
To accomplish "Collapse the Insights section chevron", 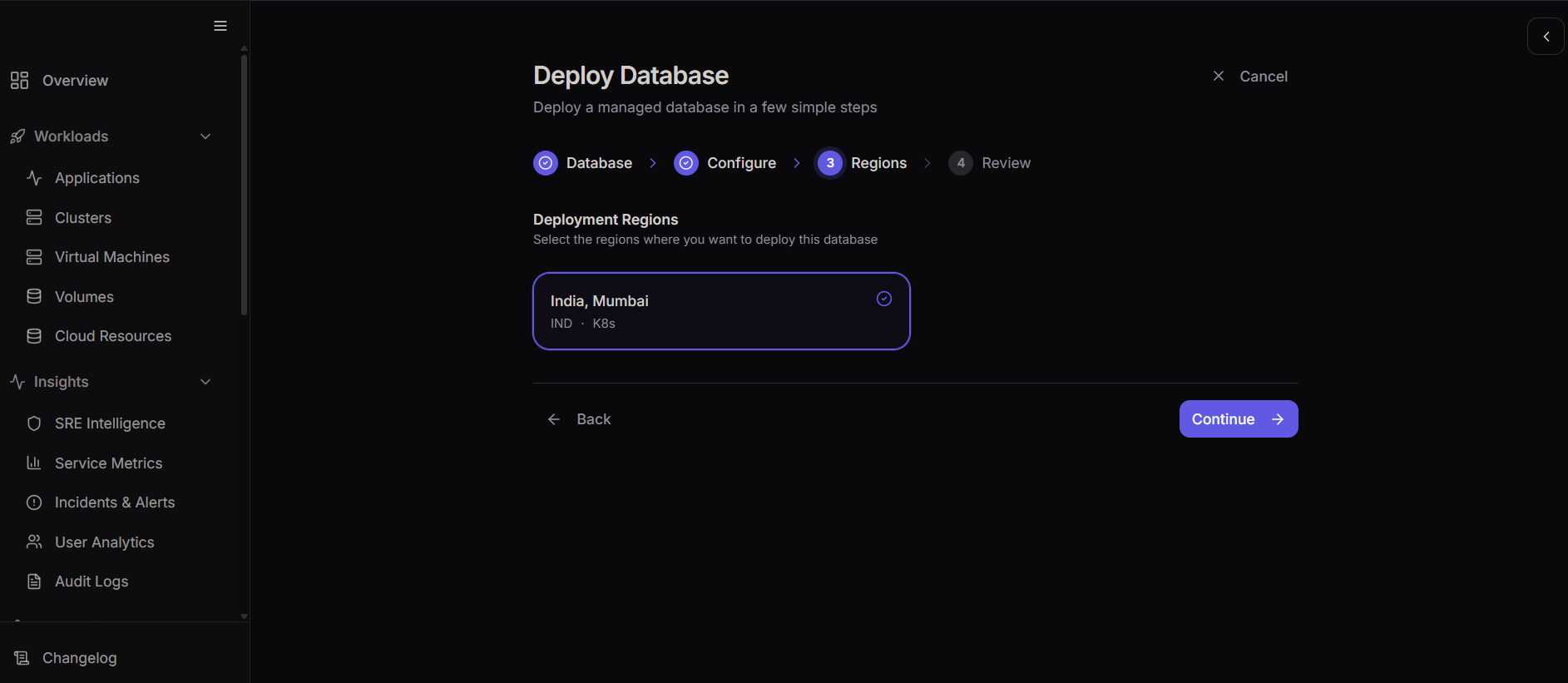I will pos(205,382).
